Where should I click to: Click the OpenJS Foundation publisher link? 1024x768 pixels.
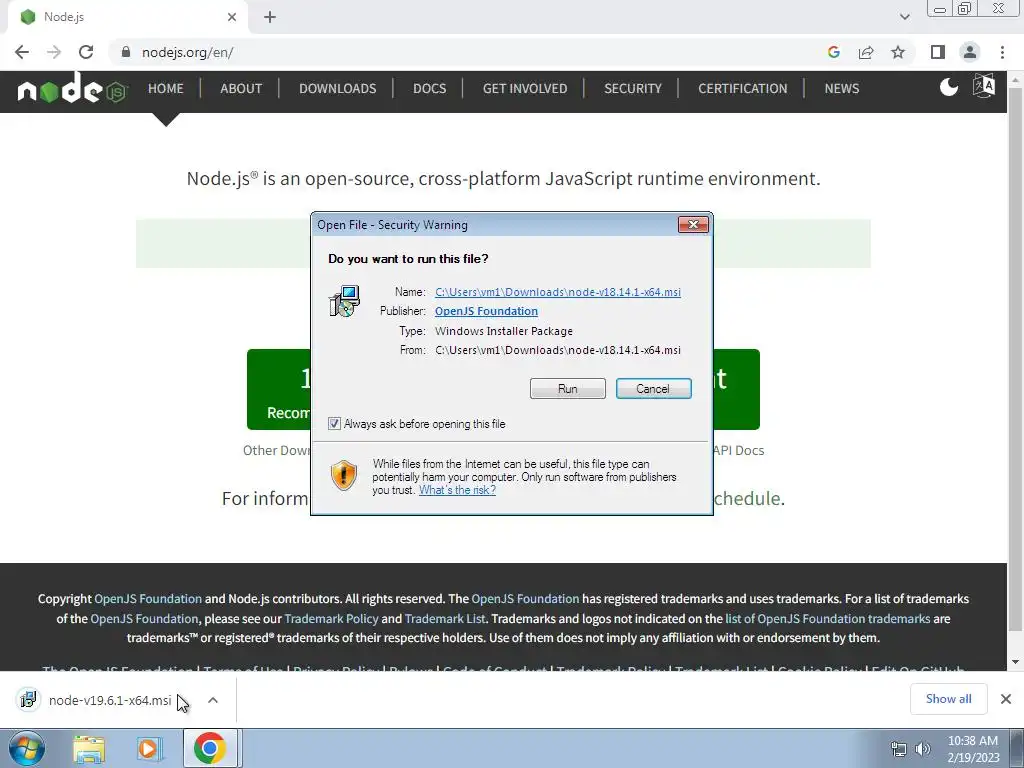487,311
